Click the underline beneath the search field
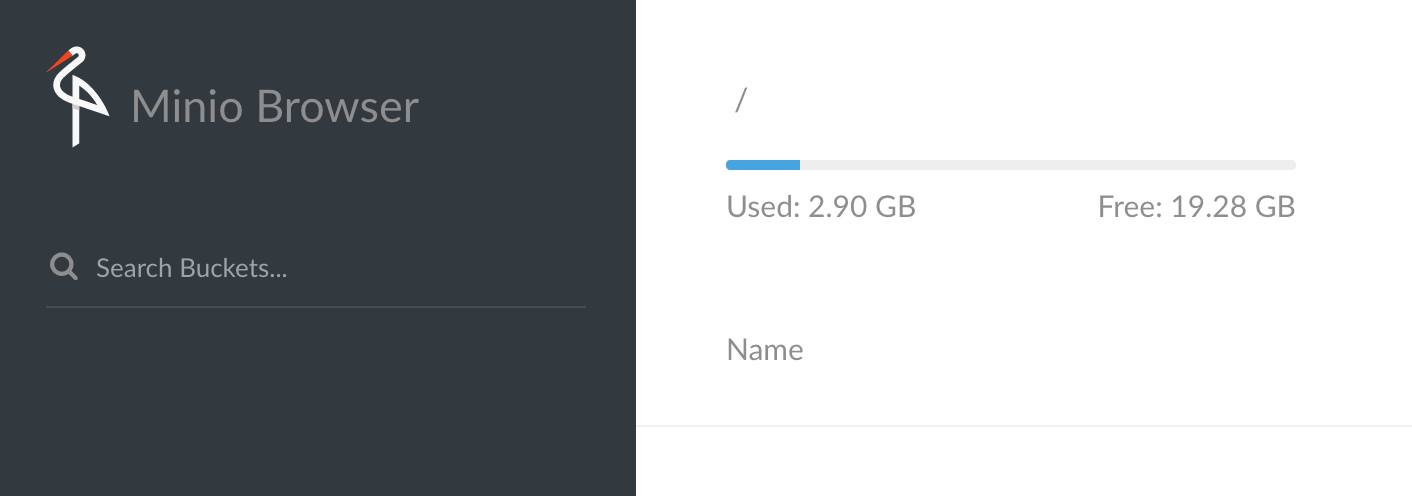 (x=316, y=307)
